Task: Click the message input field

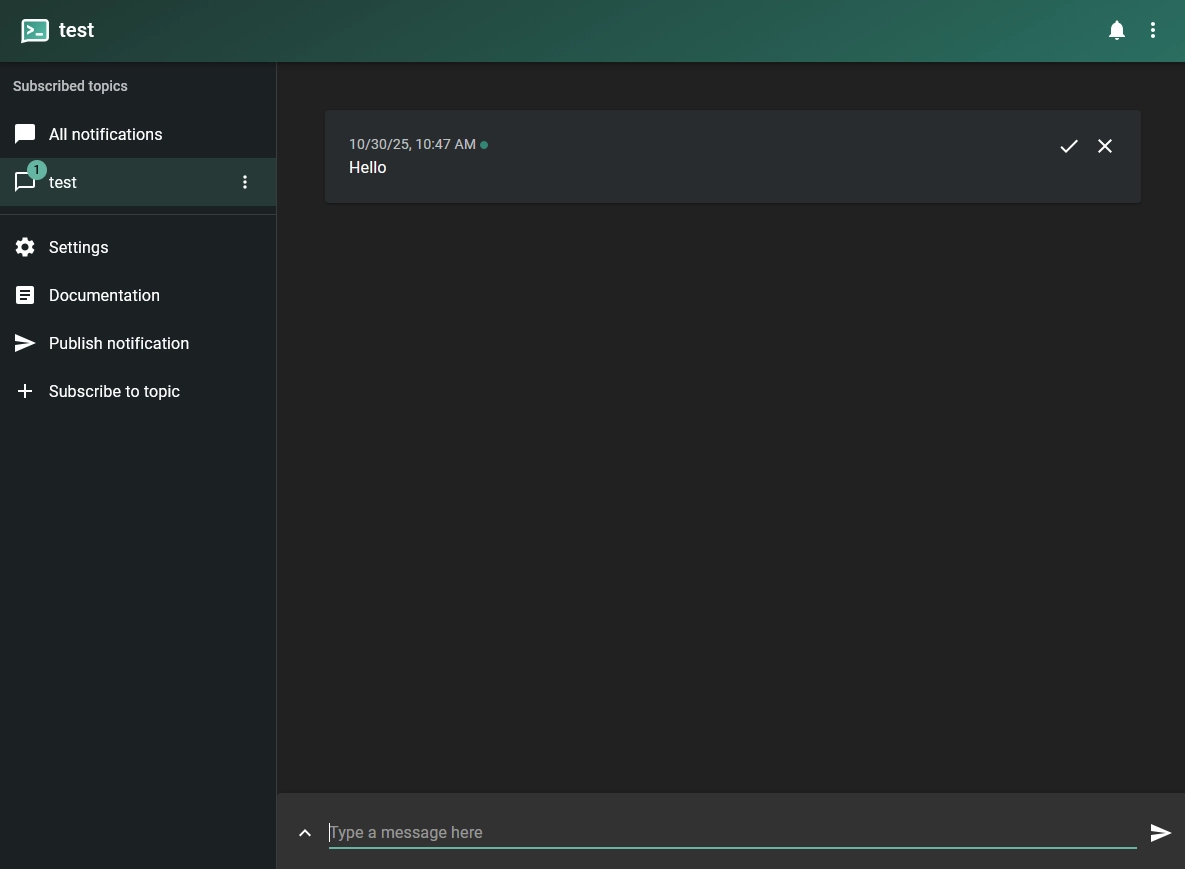Action: pyautogui.click(x=730, y=832)
